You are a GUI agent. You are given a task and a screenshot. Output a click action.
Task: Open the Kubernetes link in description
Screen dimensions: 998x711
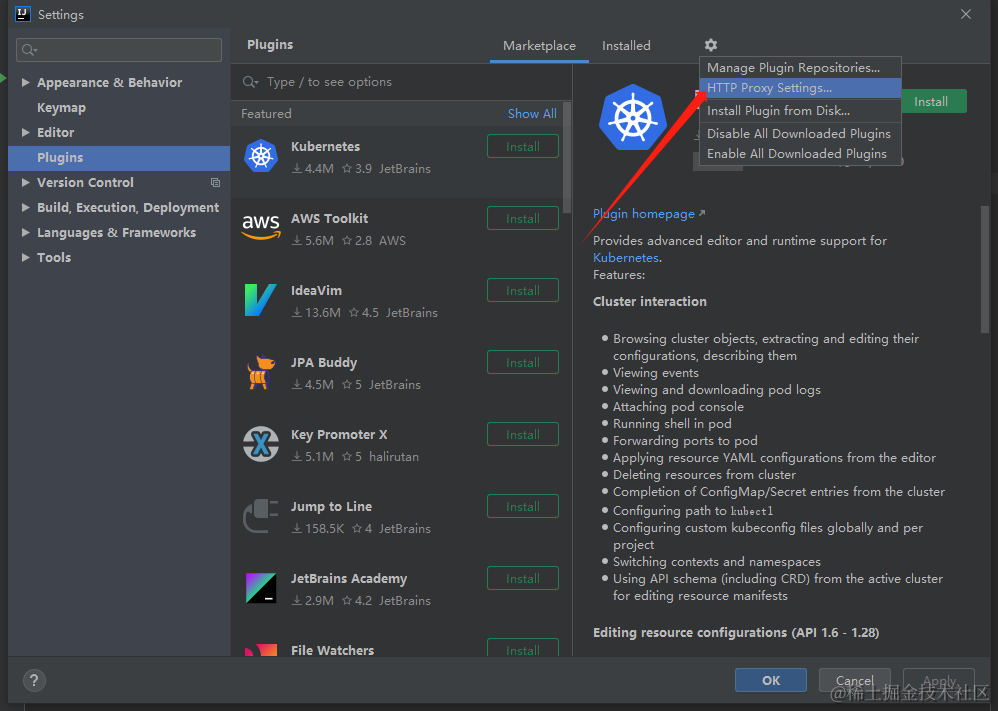pyautogui.click(x=626, y=258)
